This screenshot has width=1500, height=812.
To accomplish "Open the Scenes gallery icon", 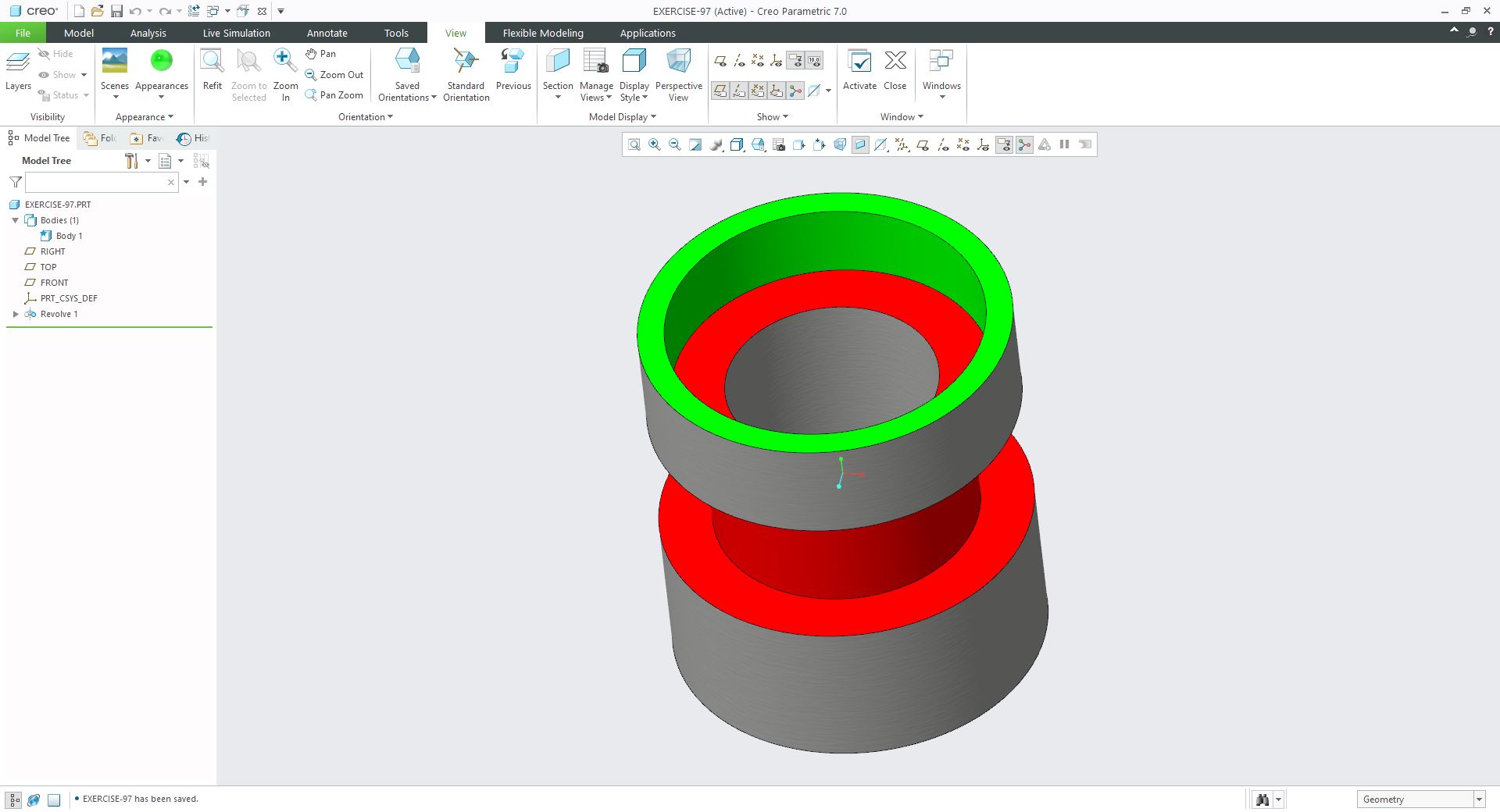I will [x=115, y=61].
